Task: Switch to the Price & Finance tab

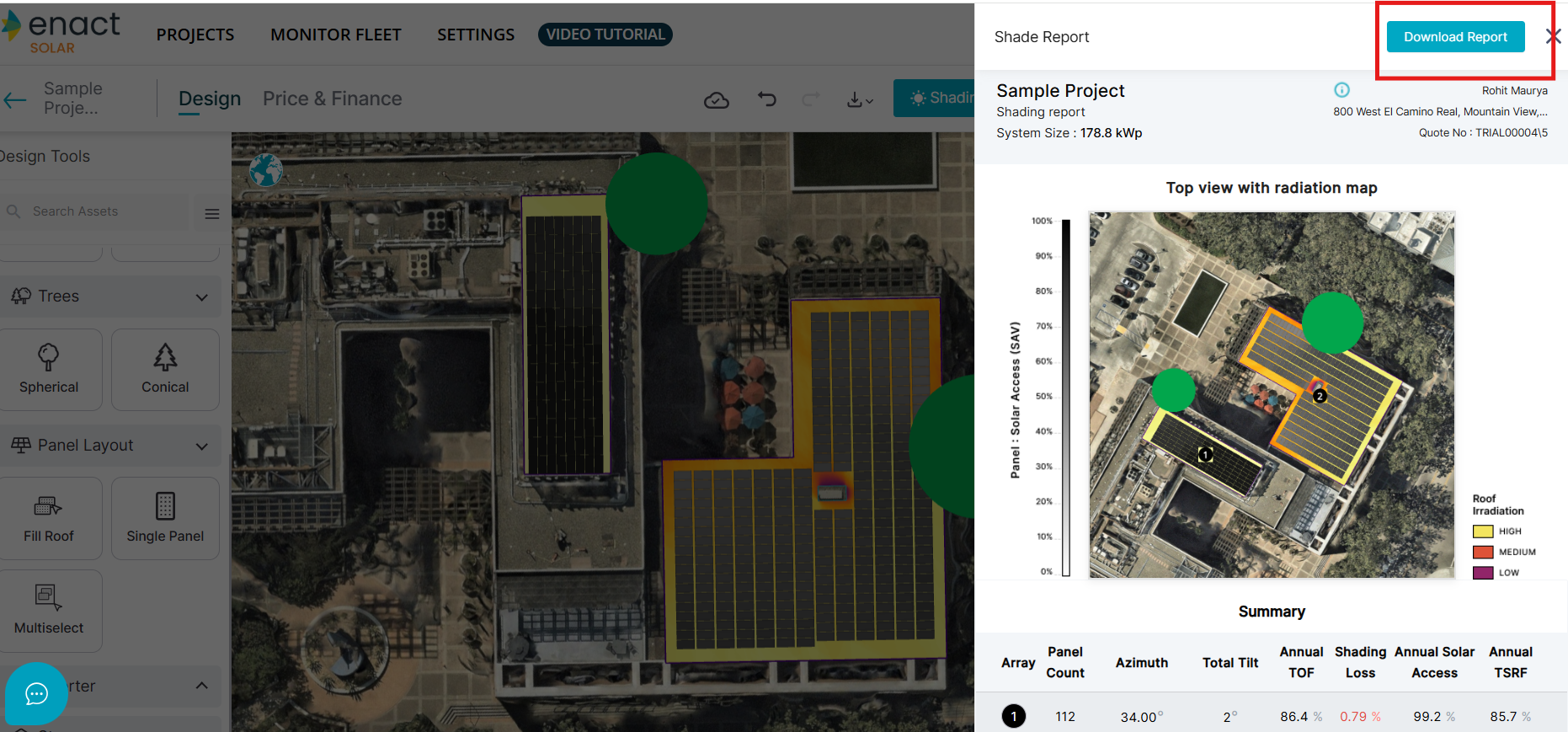Action: pyautogui.click(x=333, y=99)
